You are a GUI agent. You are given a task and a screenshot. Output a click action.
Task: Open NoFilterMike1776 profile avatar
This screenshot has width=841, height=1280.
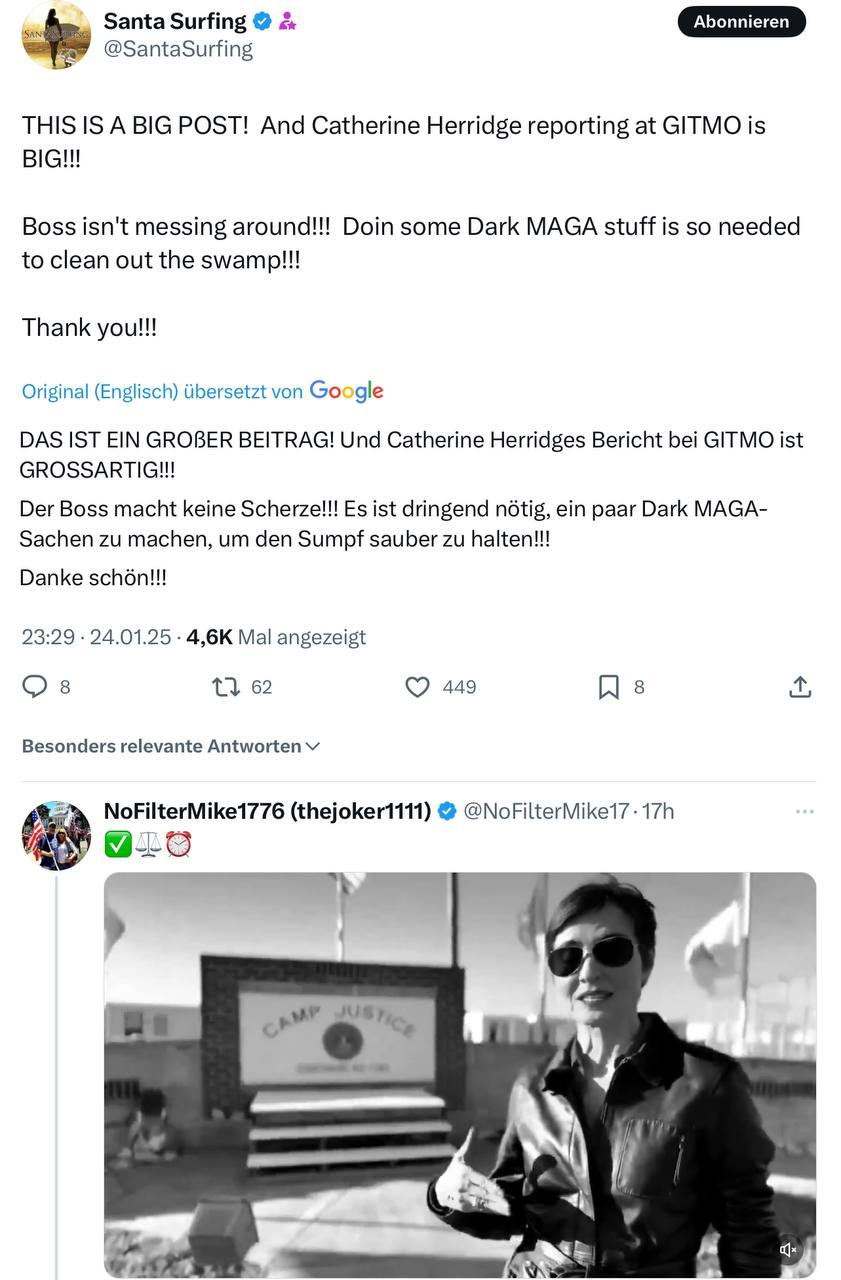pos(56,835)
